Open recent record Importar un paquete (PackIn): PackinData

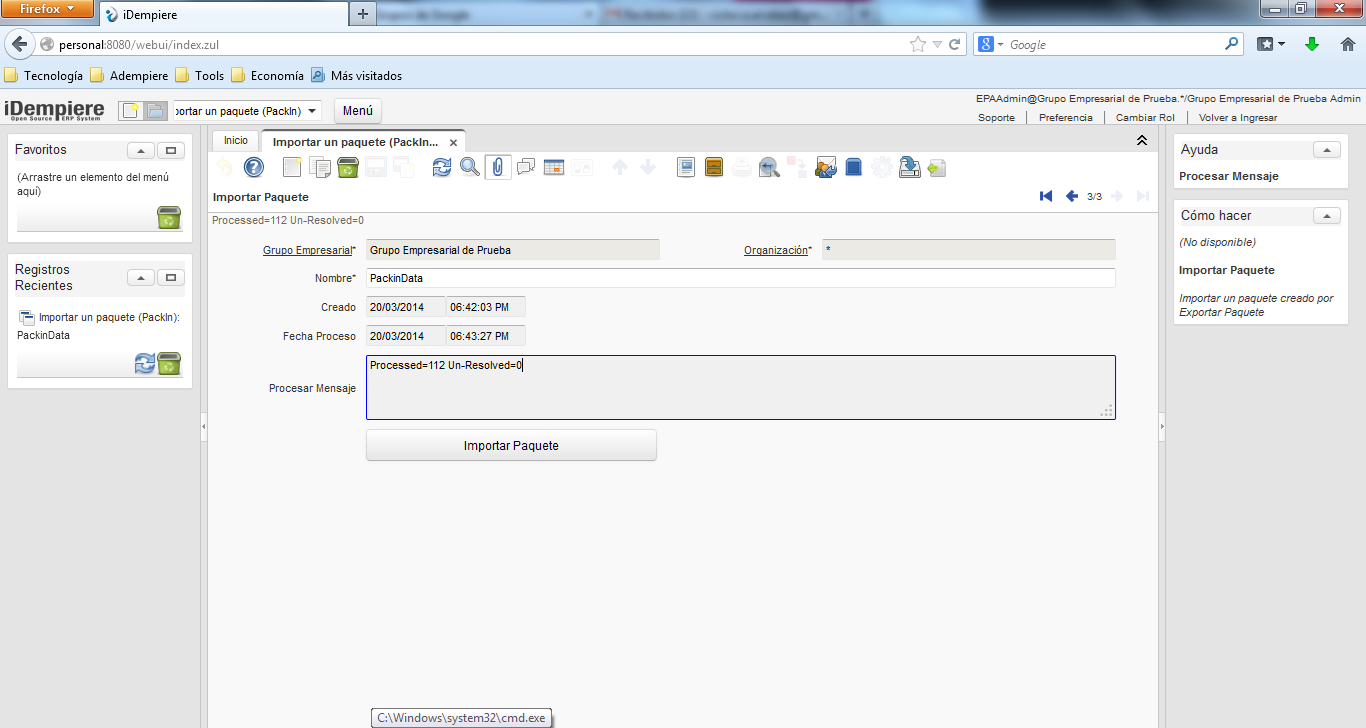[x=98, y=326]
